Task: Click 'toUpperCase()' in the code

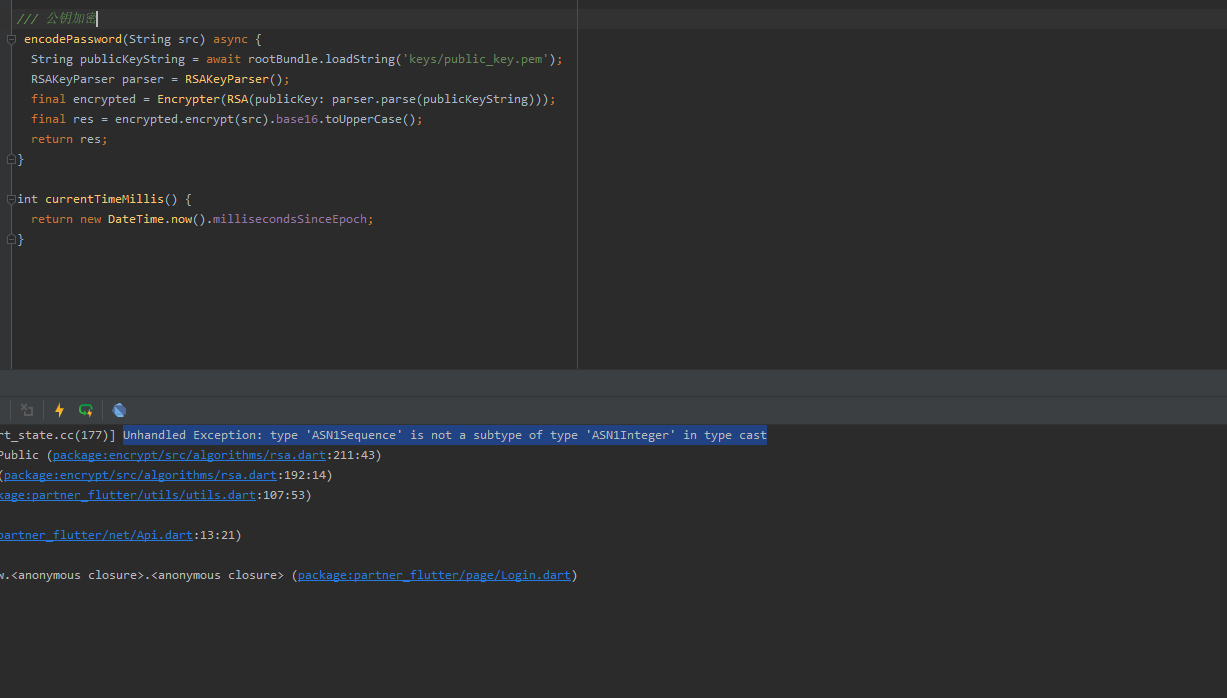Action: coord(370,119)
